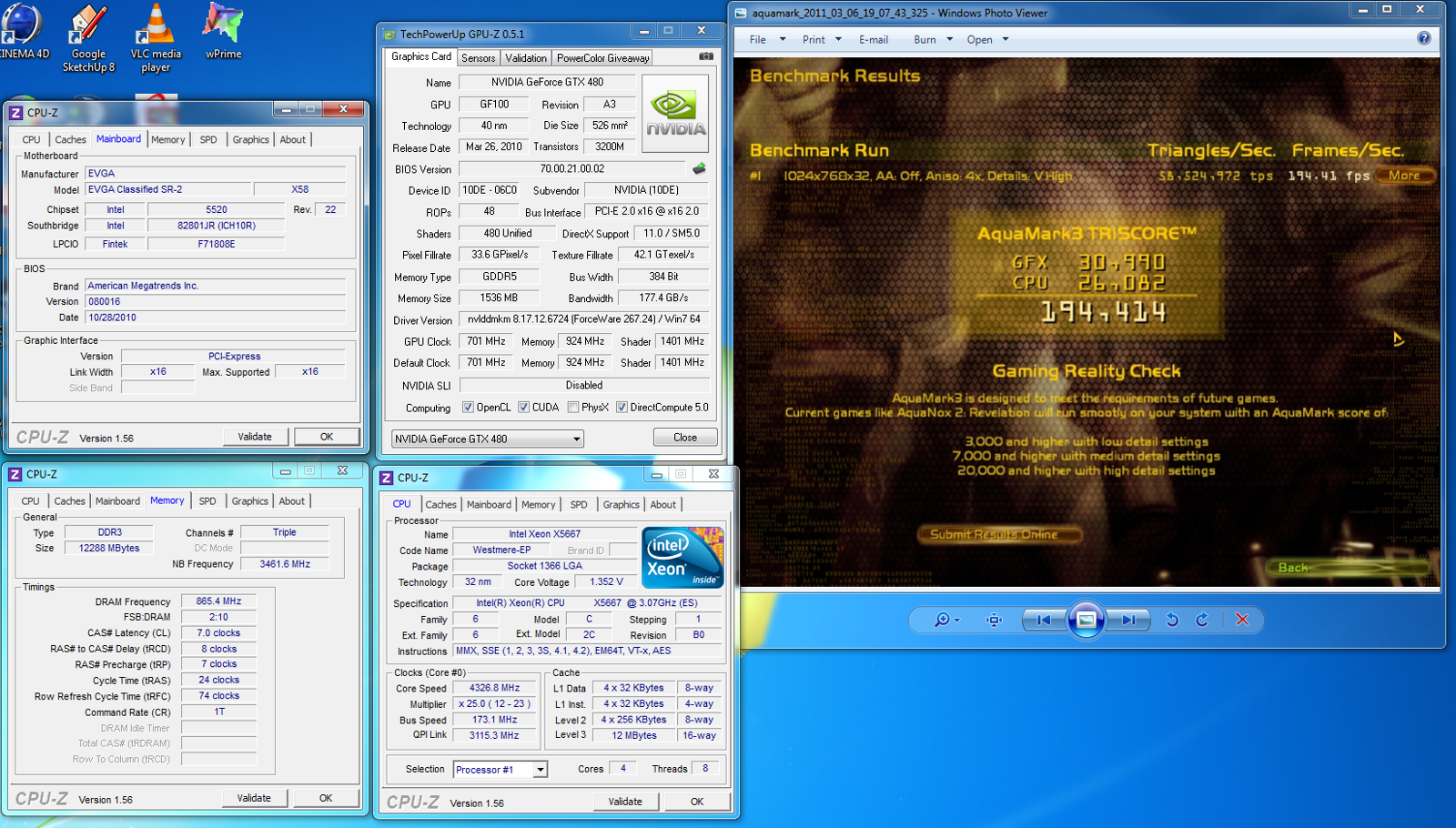Open the Validation tab in GPU-Z
This screenshot has height=828, width=1456.
click(x=526, y=57)
